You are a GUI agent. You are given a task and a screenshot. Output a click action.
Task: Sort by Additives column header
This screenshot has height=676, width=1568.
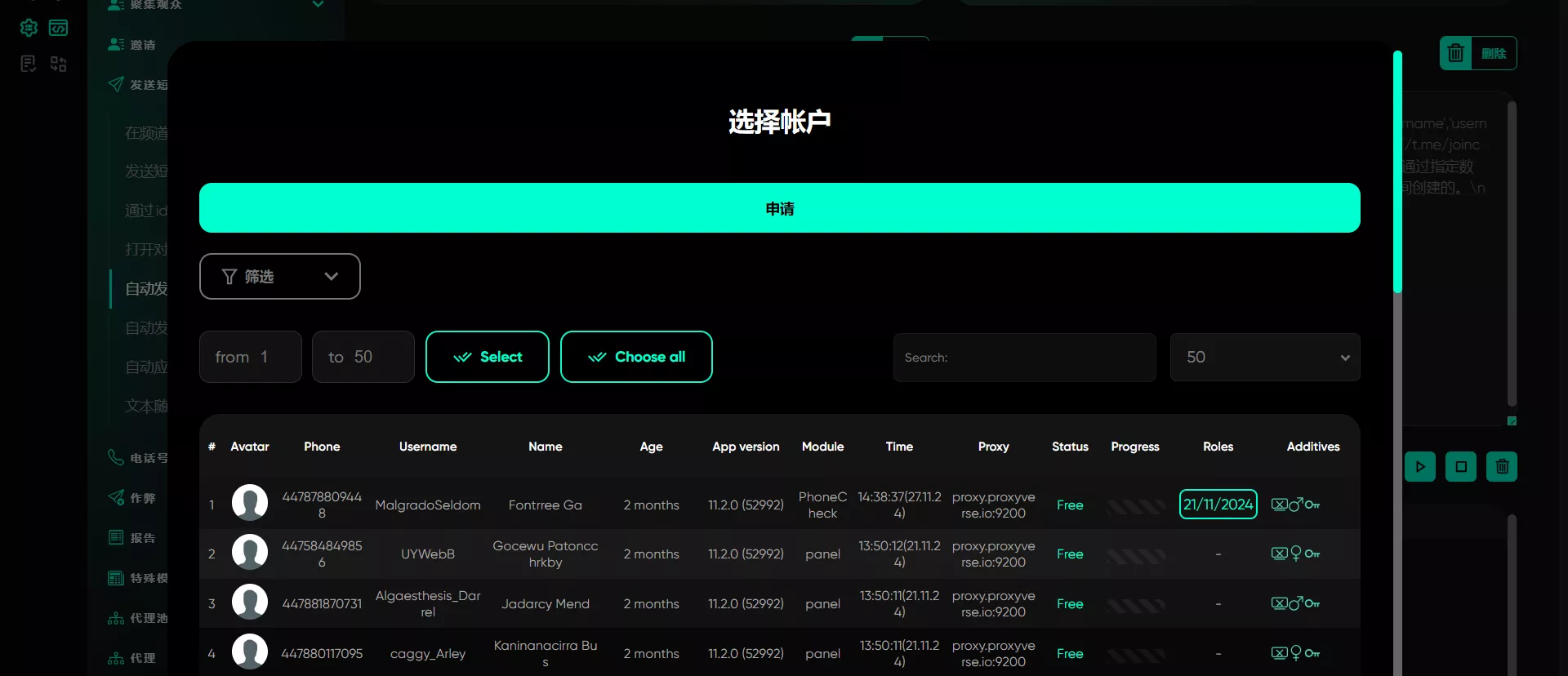click(1313, 447)
